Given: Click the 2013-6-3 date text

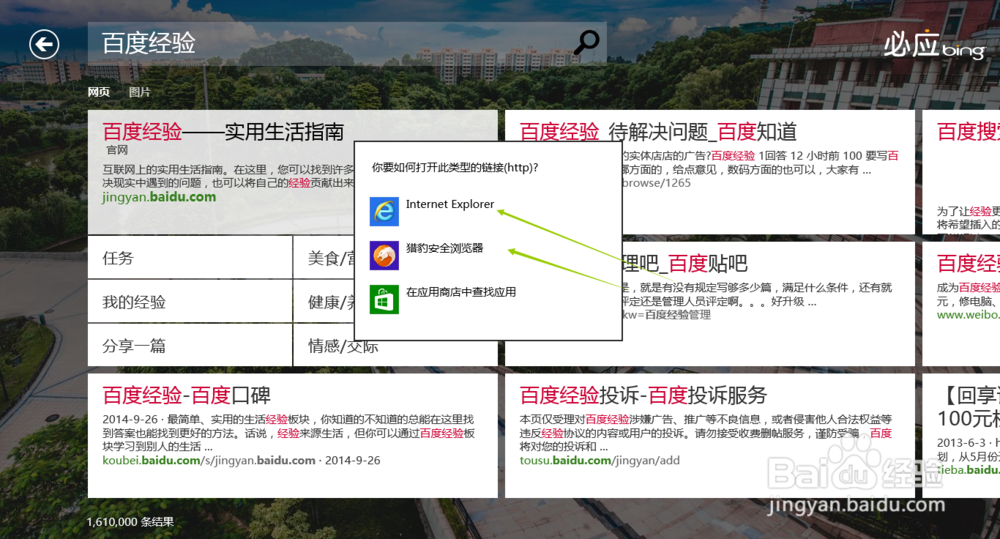Looking at the screenshot, I should 961,443.
